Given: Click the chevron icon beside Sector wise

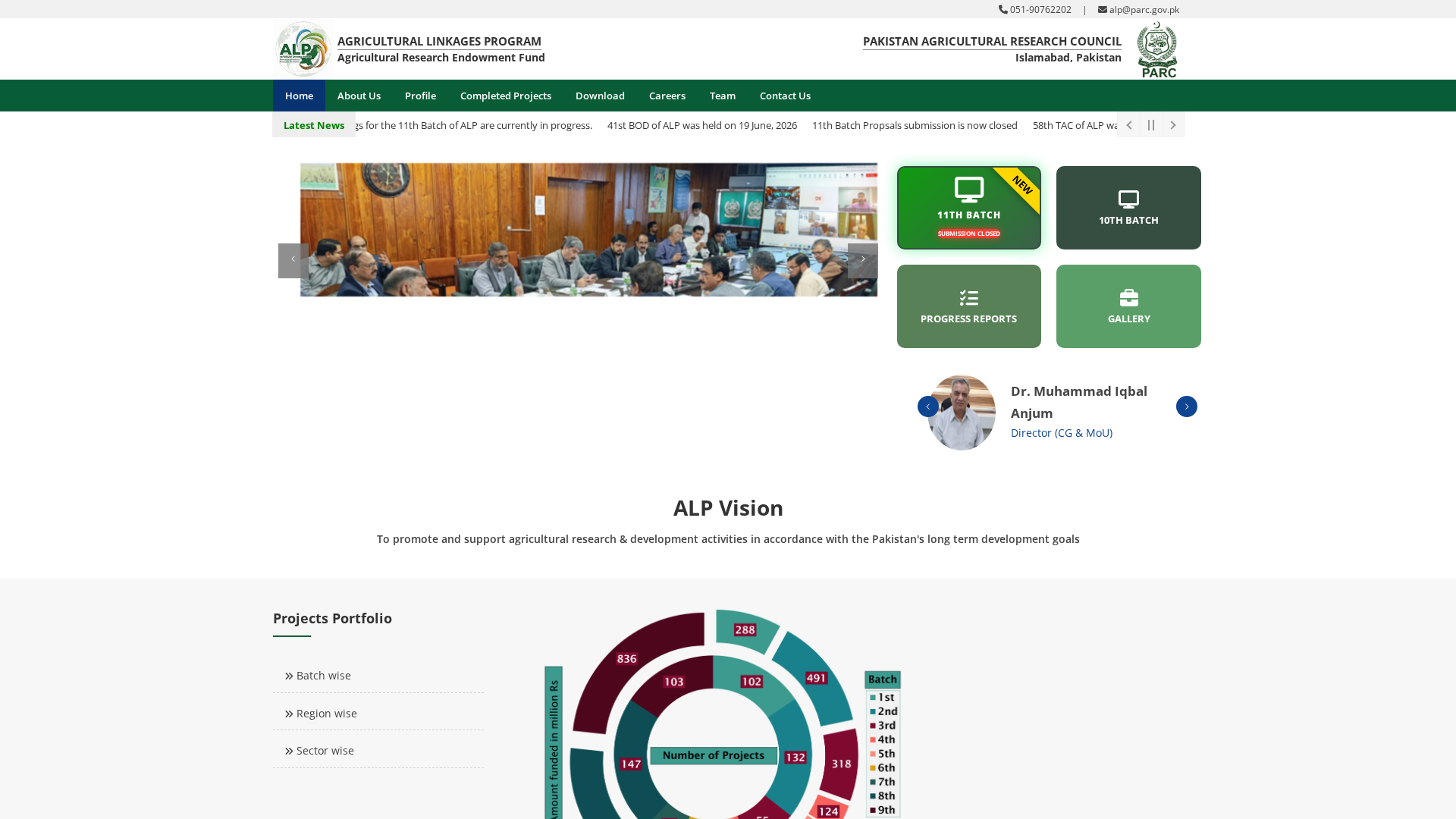Looking at the screenshot, I should point(289,752).
